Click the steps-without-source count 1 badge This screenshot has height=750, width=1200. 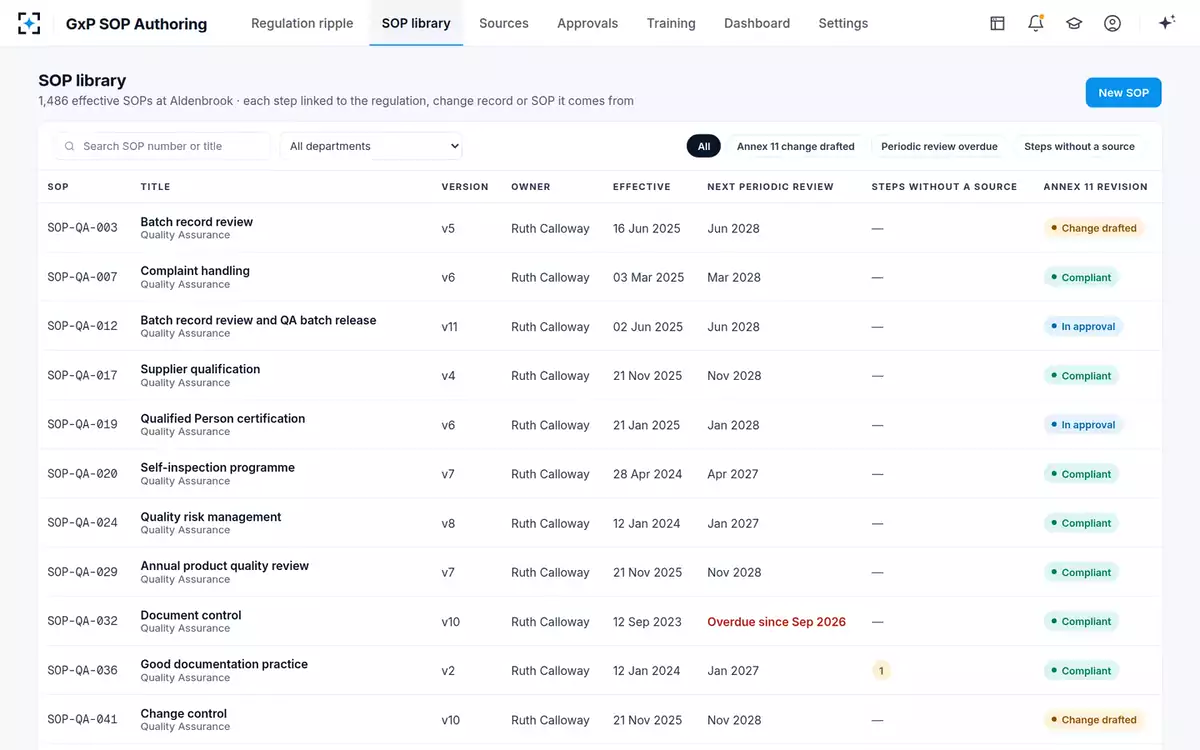(x=881, y=671)
